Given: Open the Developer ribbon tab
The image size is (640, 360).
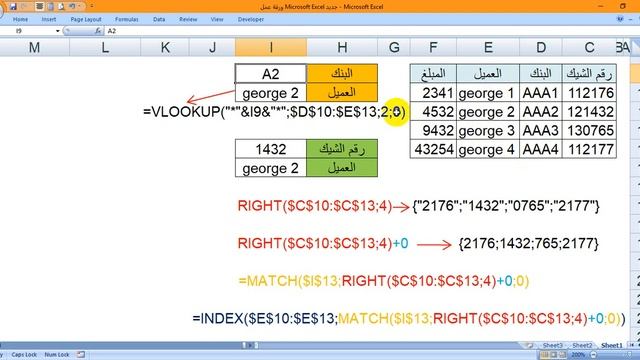Looking at the screenshot, I should pos(251,19).
